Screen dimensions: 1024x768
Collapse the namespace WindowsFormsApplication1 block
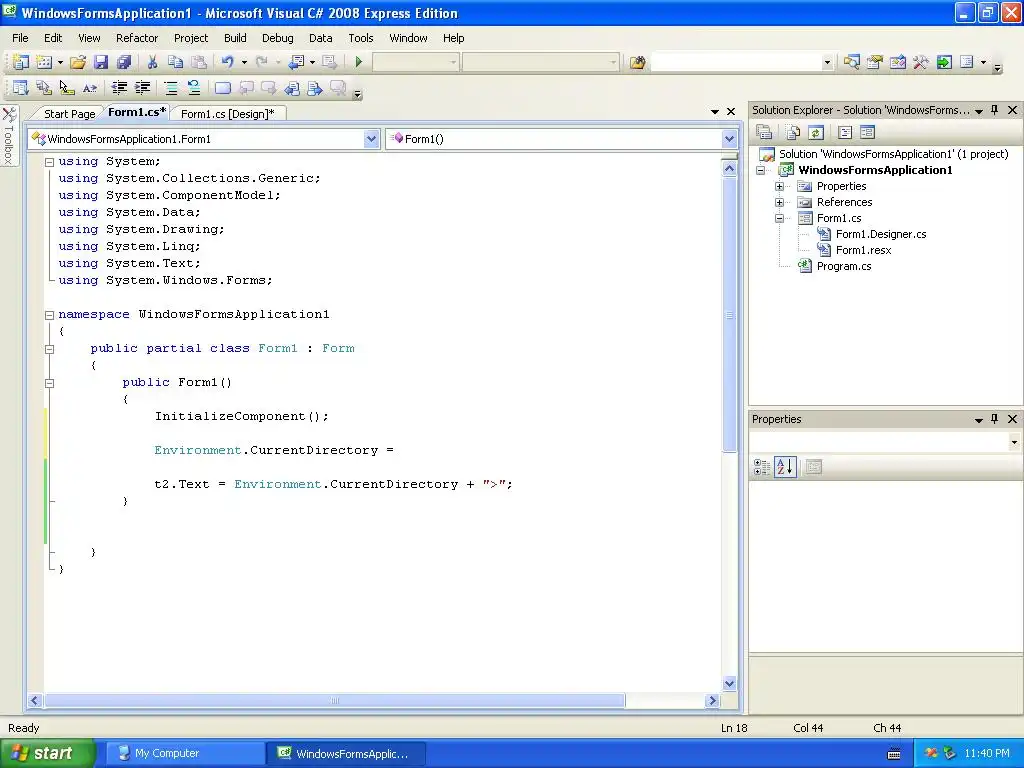point(49,315)
